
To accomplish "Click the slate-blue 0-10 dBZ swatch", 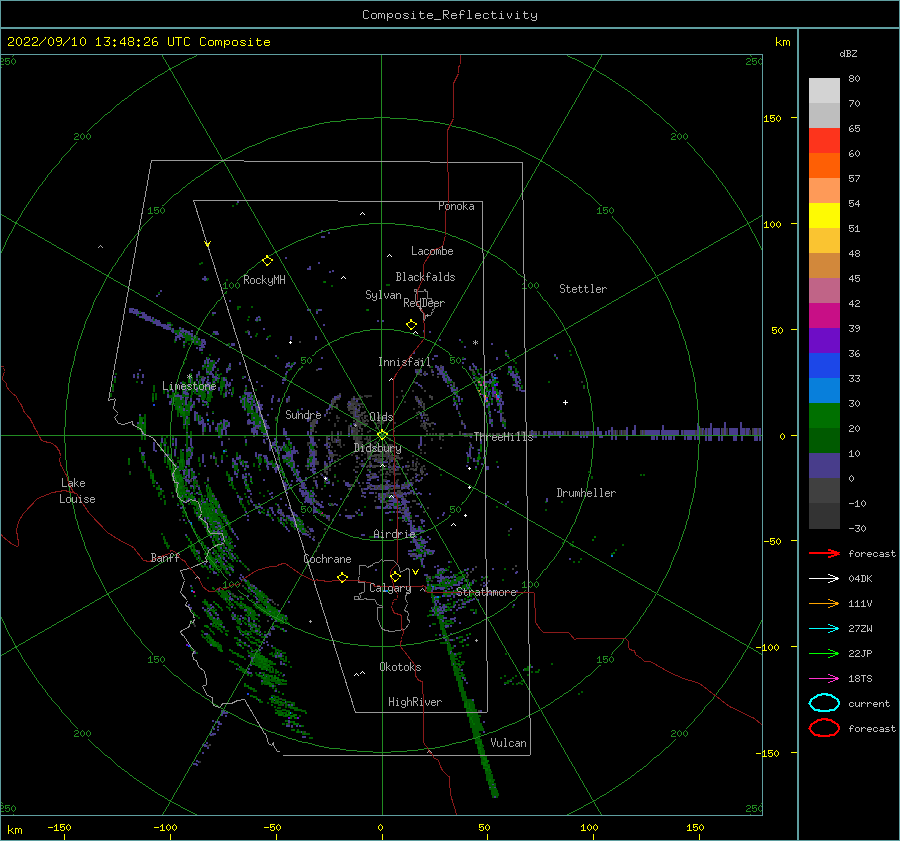I will tap(824, 466).
